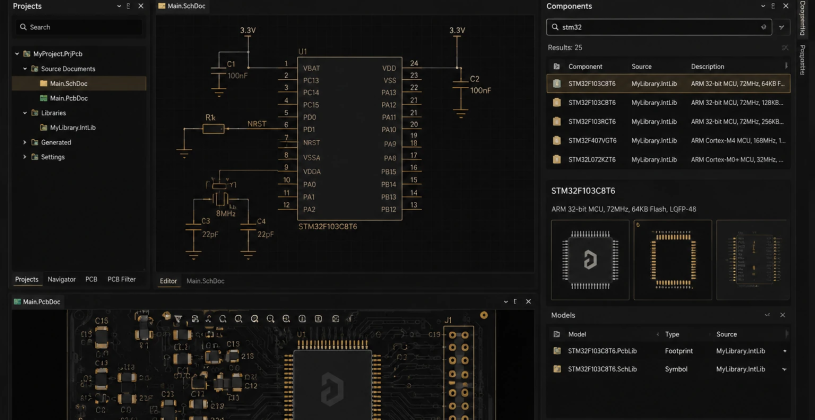The height and width of the screenshot is (420, 815).
Task: Click the search magnifier in Projects panel
Action: click(x=23, y=27)
